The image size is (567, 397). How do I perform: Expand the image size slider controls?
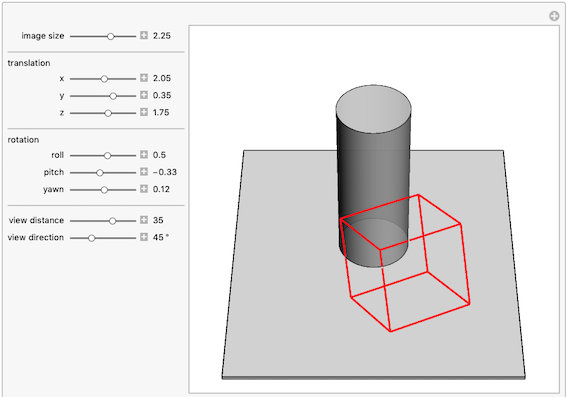tap(144, 35)
